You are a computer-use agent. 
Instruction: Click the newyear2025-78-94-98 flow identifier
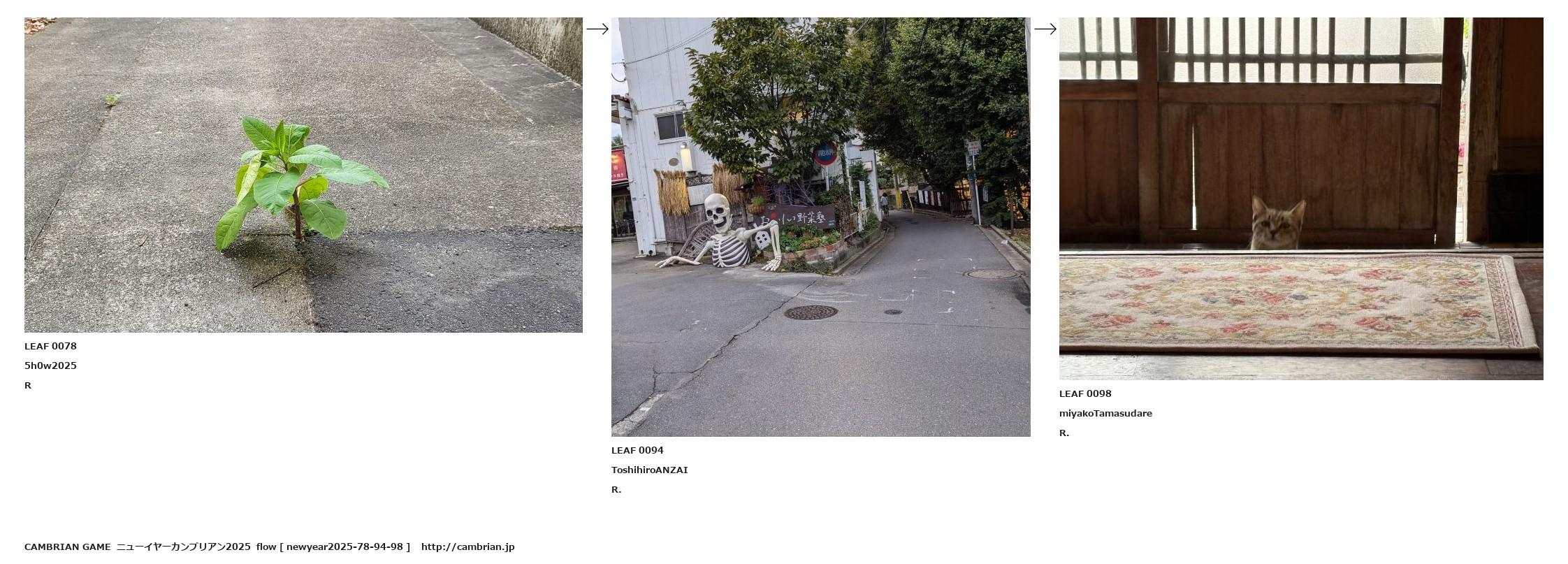click(344, 547)
